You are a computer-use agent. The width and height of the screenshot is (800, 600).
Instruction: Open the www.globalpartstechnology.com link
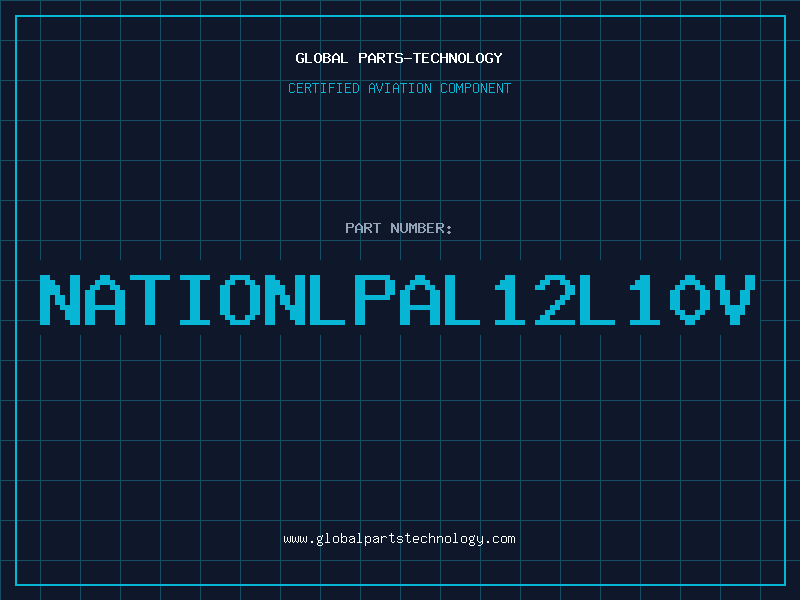399,539
